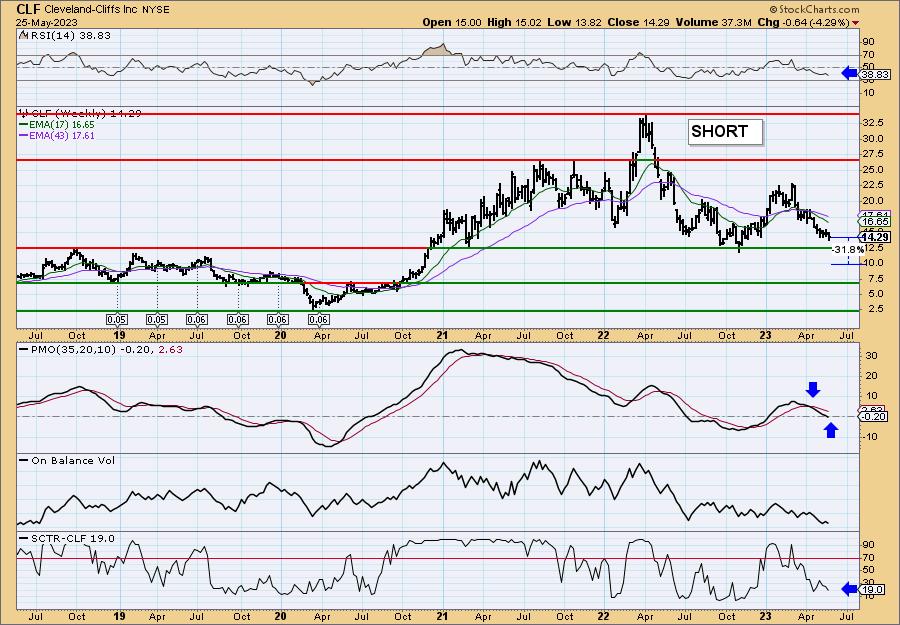Click the 38.83 RSI value tag on axis

875,75
